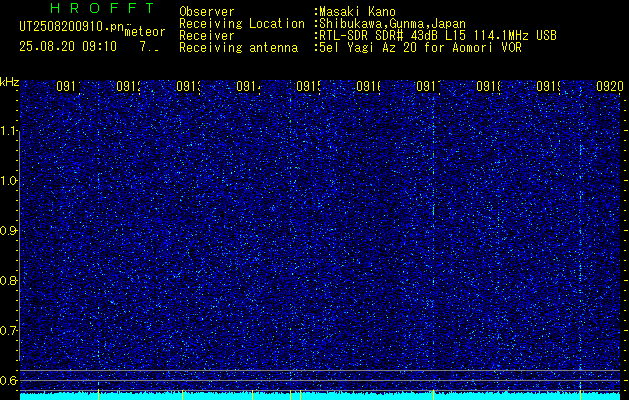Screen dimensions: 629x400
Task: Click the 0920 time label
Action: 610,86
